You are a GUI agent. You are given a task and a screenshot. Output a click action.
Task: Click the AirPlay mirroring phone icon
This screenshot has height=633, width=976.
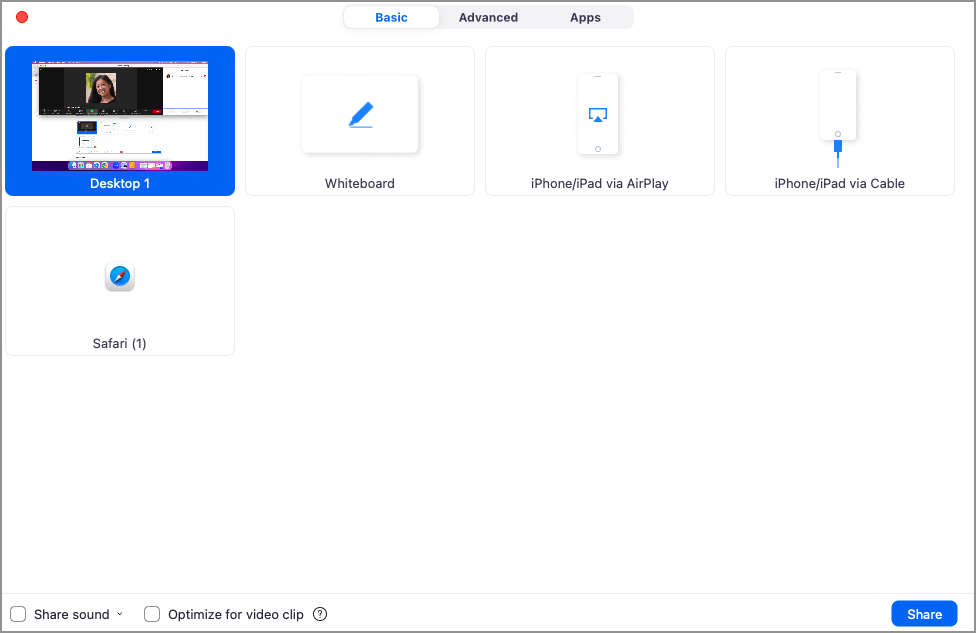pos(598,114)
